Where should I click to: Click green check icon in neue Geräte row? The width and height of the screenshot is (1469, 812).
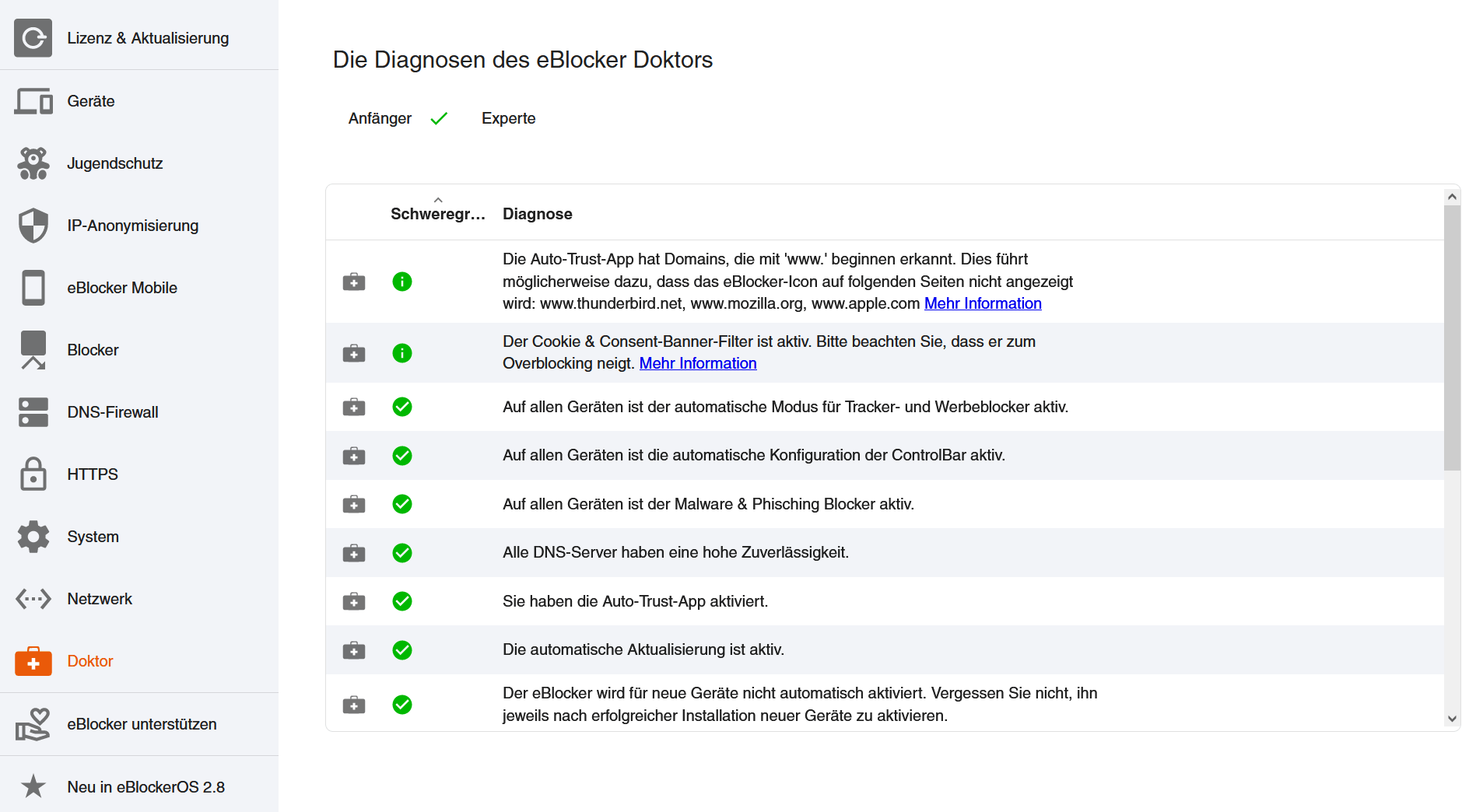click(x=402, y=705)
